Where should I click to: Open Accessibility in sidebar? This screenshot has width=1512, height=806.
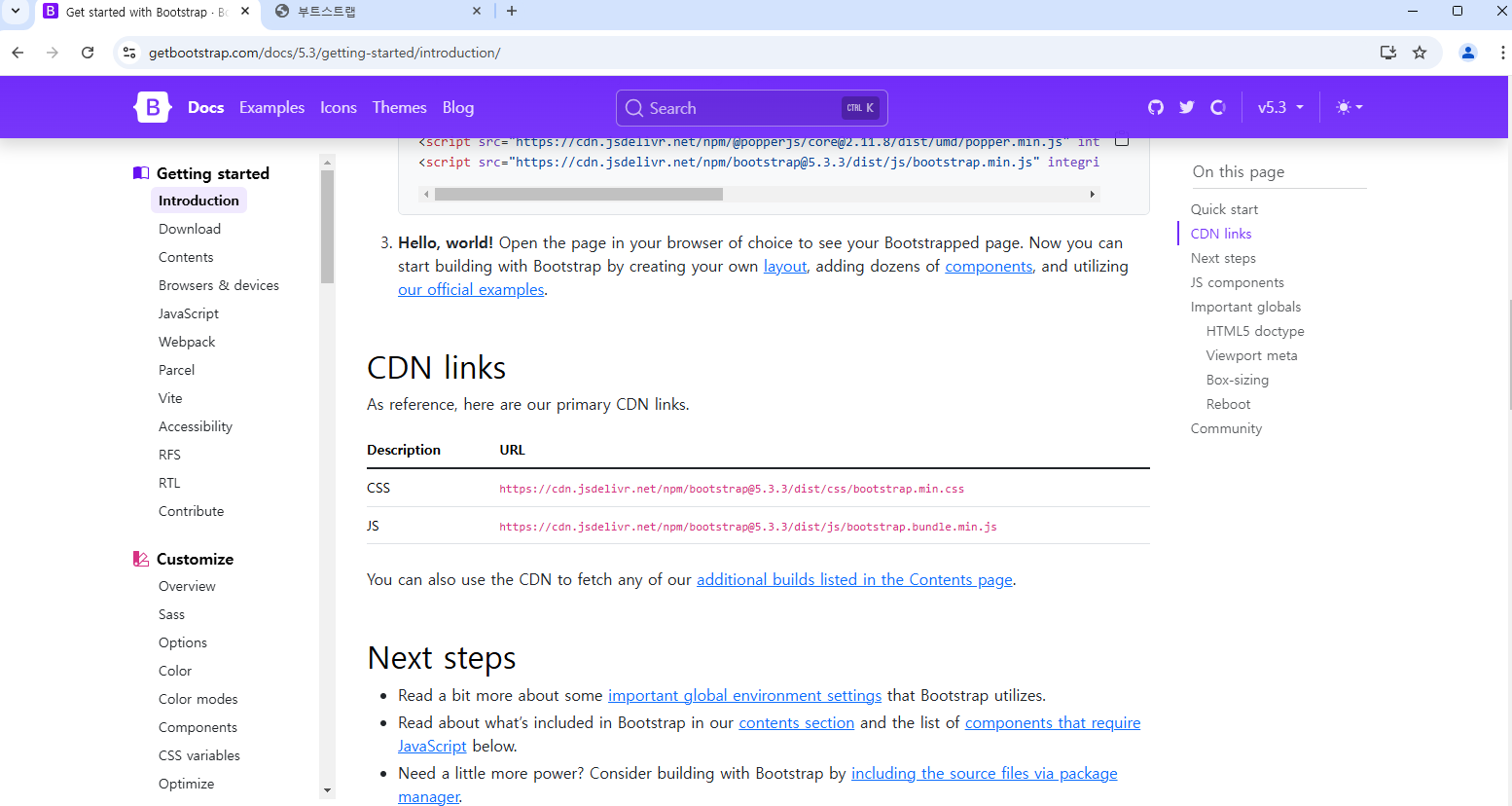tap(196, 426)
